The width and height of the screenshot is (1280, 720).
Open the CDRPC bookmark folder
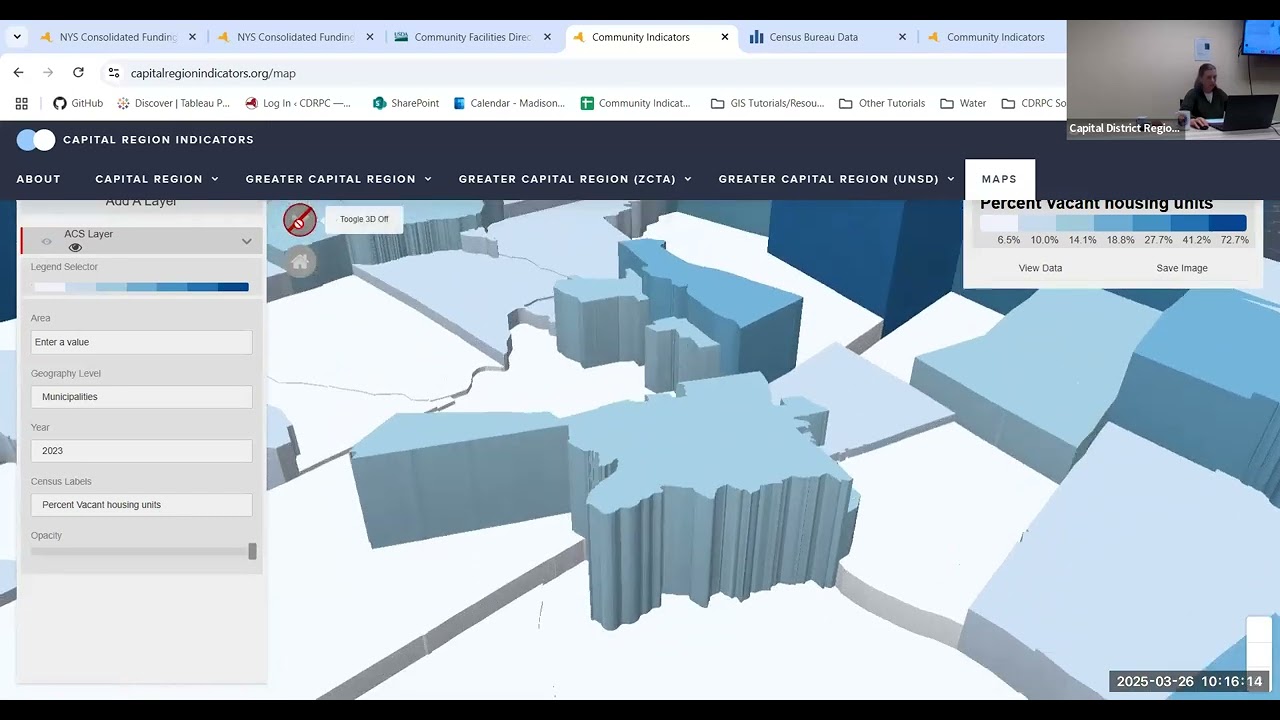tap(1034, 103)
